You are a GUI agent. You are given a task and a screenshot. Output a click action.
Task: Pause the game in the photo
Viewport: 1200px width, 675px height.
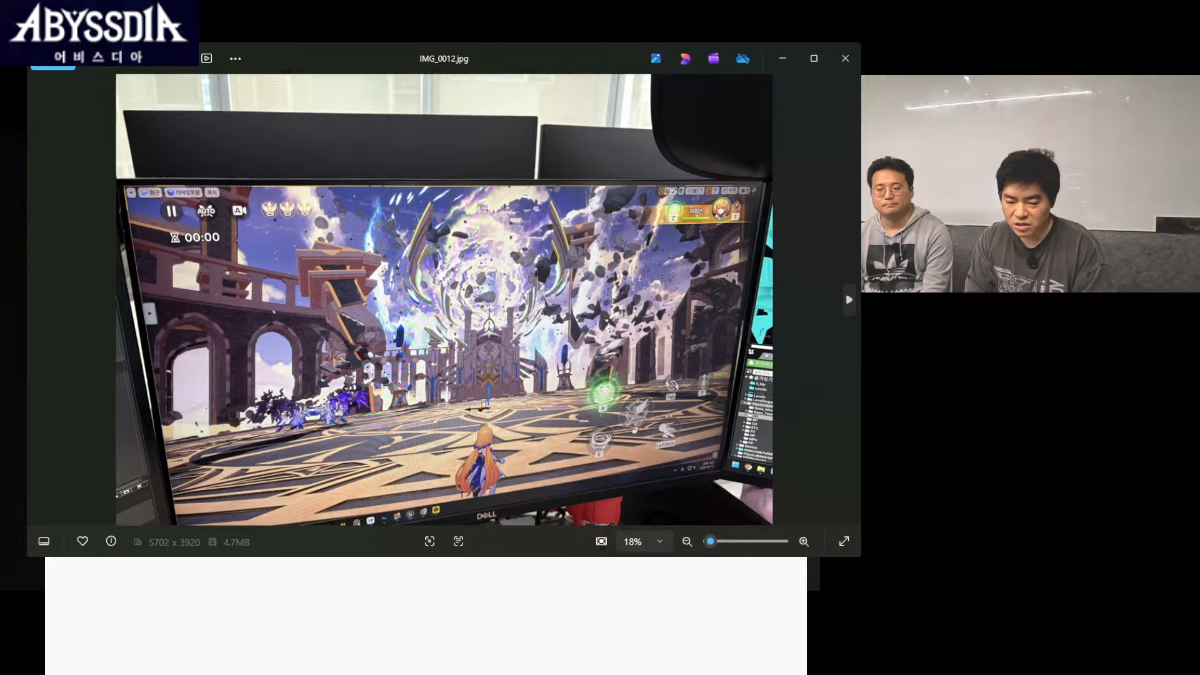[x=171, y=211]
